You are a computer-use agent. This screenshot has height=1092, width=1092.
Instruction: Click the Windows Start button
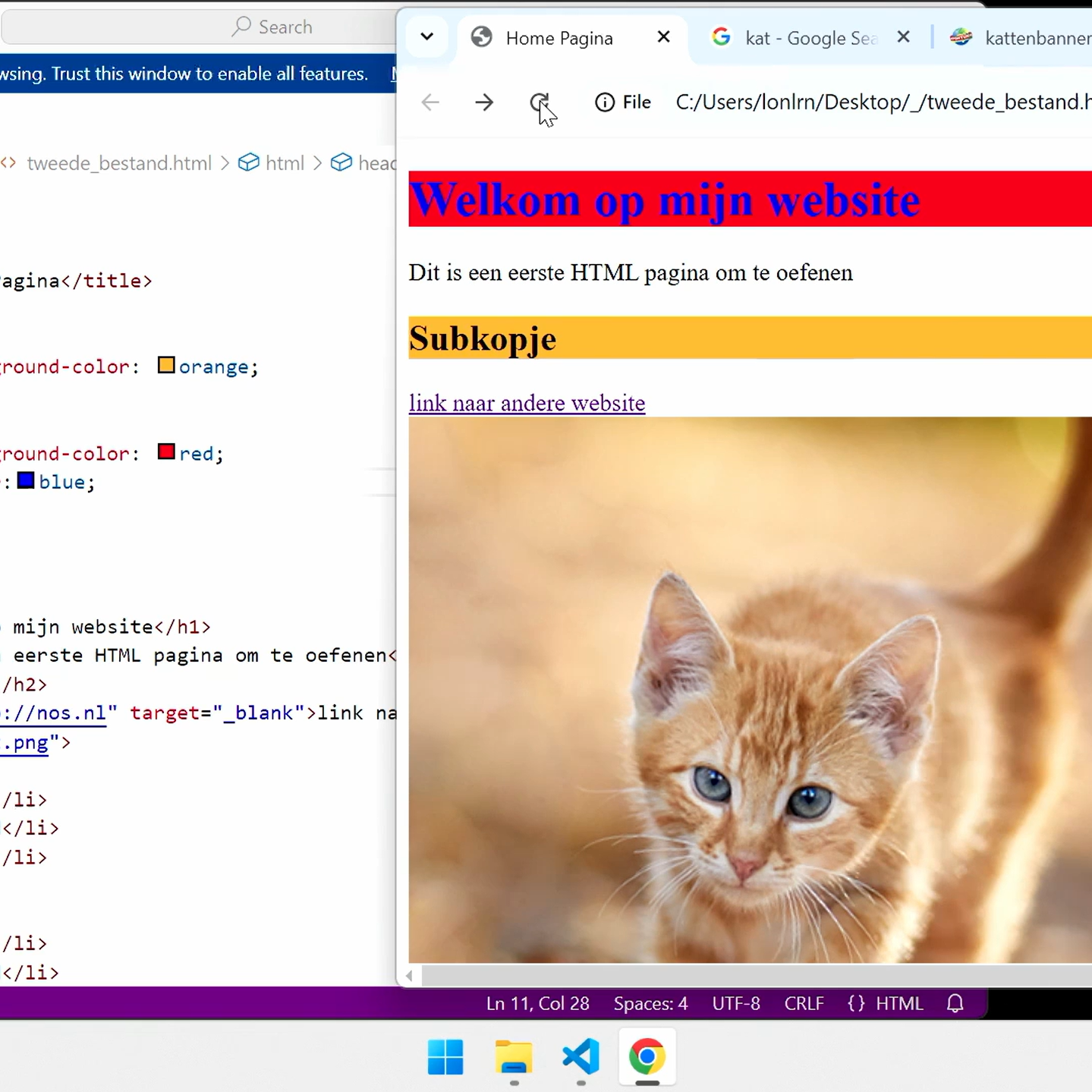click(x=445, y=1057)
